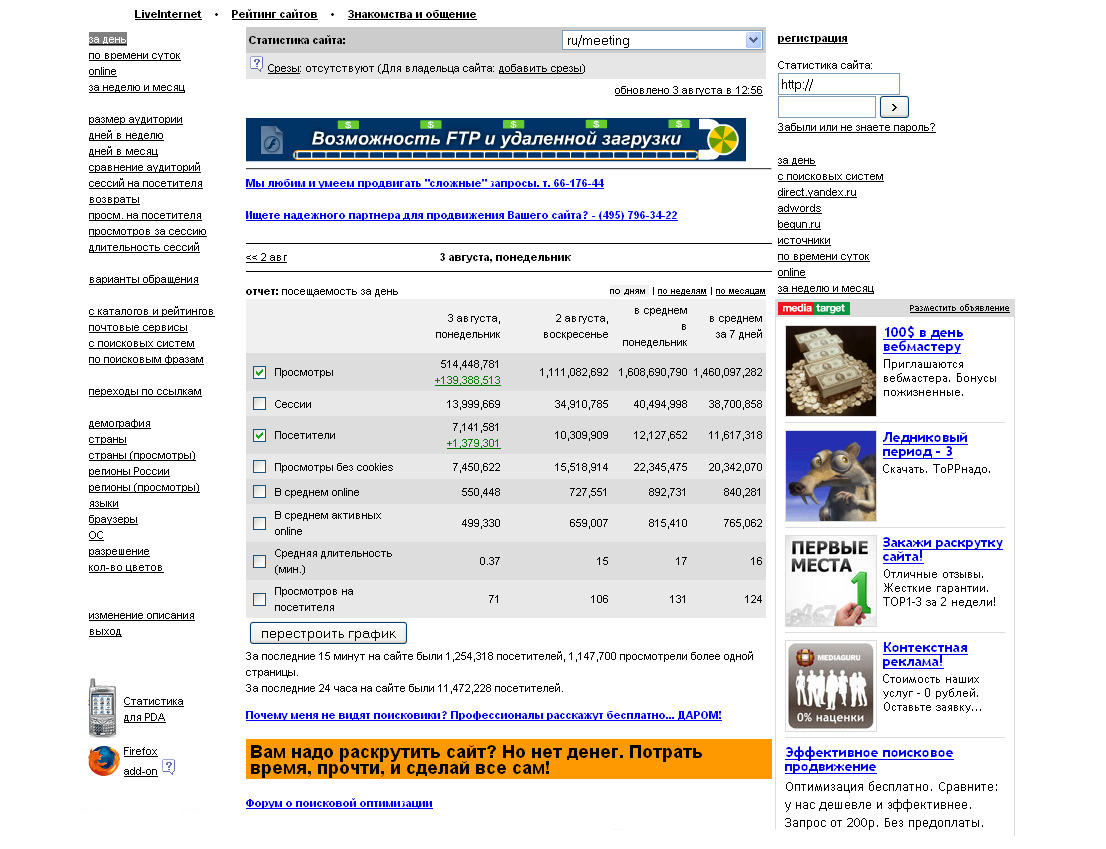Click begun.ru in right menu
The height and width of the screenshot is (849, 1106).
click(798, 224)
